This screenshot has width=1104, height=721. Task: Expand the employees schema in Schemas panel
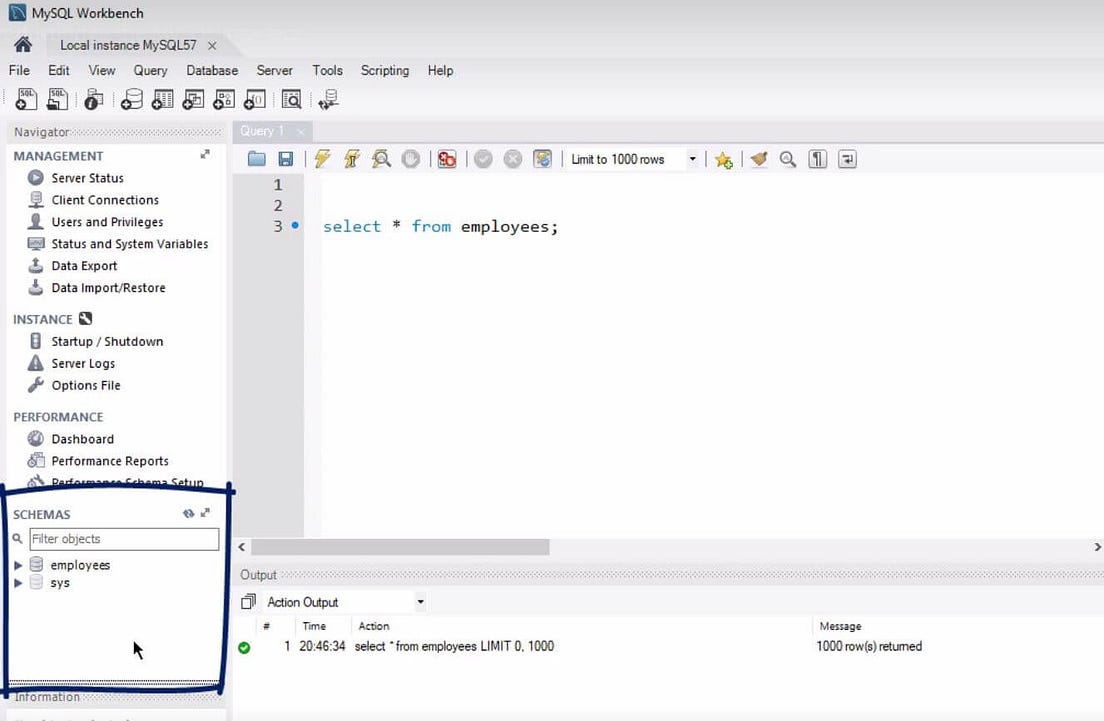click(18, 564)
